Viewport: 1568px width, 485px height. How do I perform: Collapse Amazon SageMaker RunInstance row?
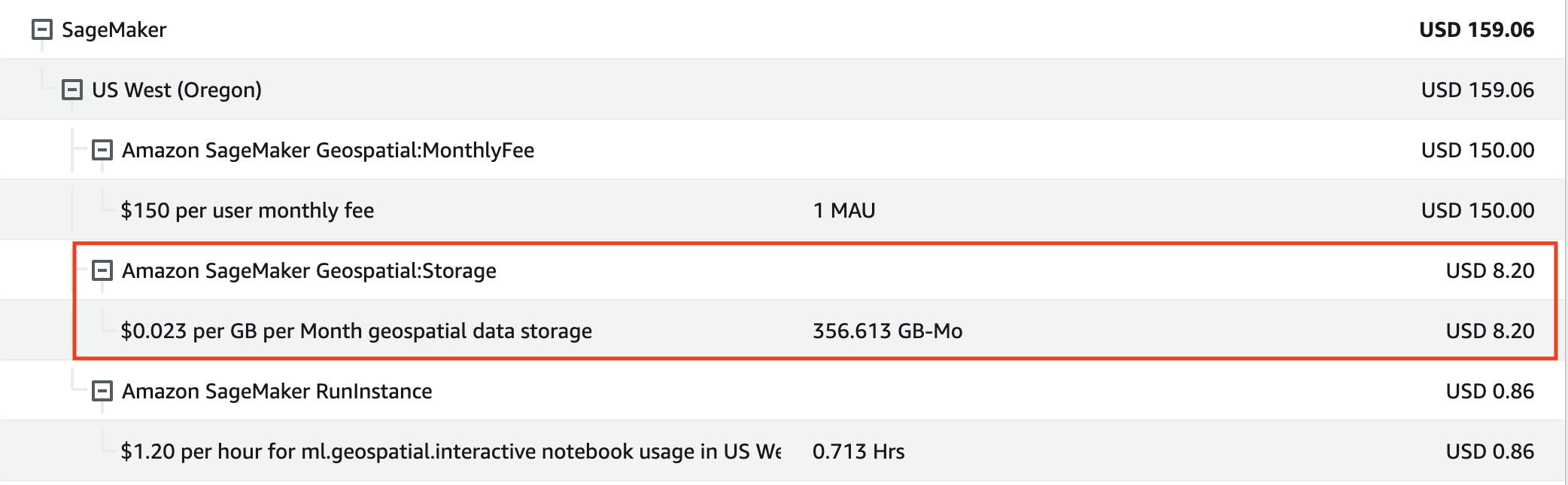(102, 391)
